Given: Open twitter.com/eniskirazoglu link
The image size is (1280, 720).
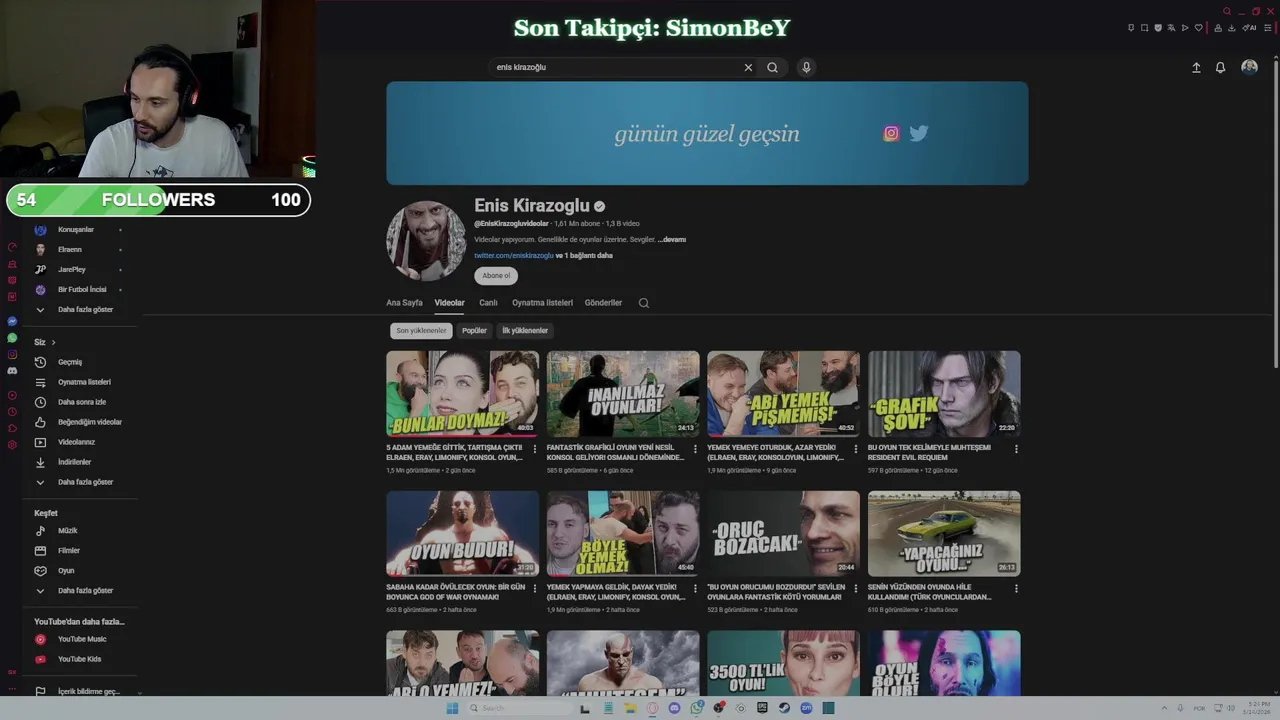Looking at the screenshot, I should tap(513, 256).
